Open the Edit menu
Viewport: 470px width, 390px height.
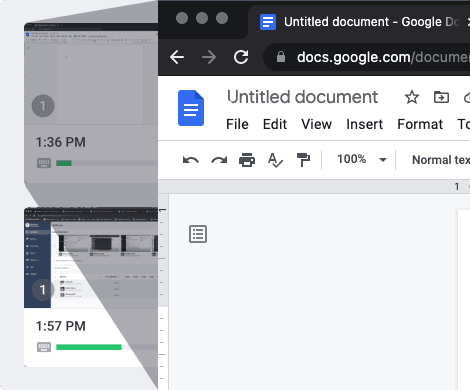275,124
